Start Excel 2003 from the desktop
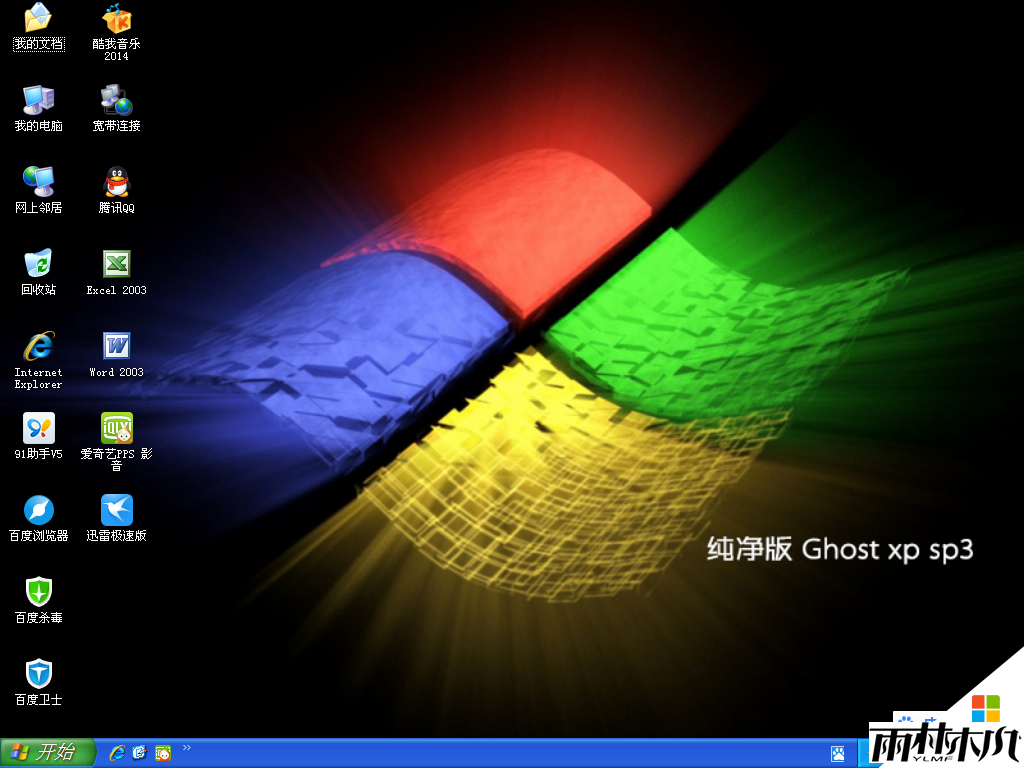The height and width of the screenshot is (768, 1024). point(117,264)
